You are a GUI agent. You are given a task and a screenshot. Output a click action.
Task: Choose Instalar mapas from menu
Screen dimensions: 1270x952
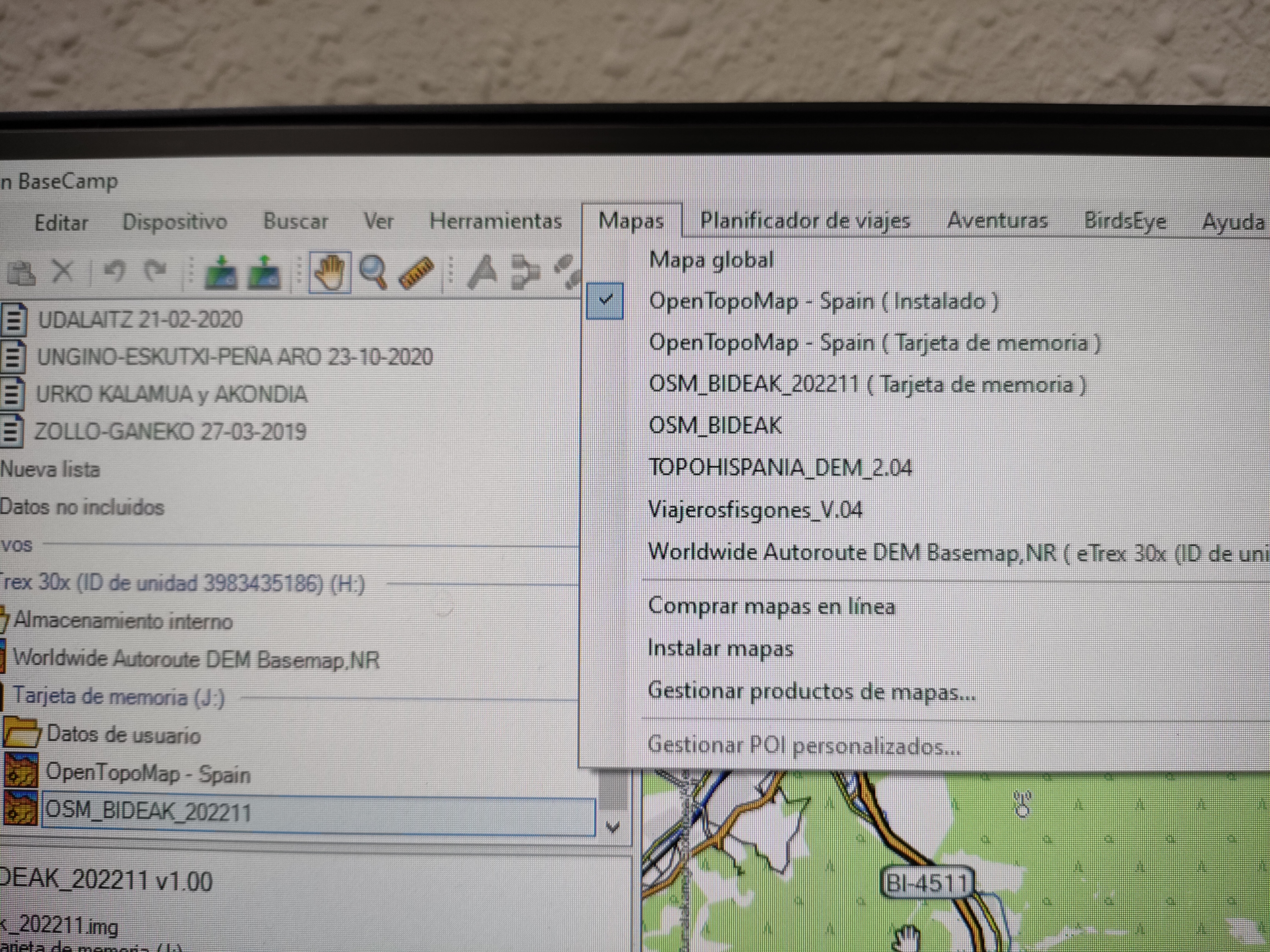point(720,648)
